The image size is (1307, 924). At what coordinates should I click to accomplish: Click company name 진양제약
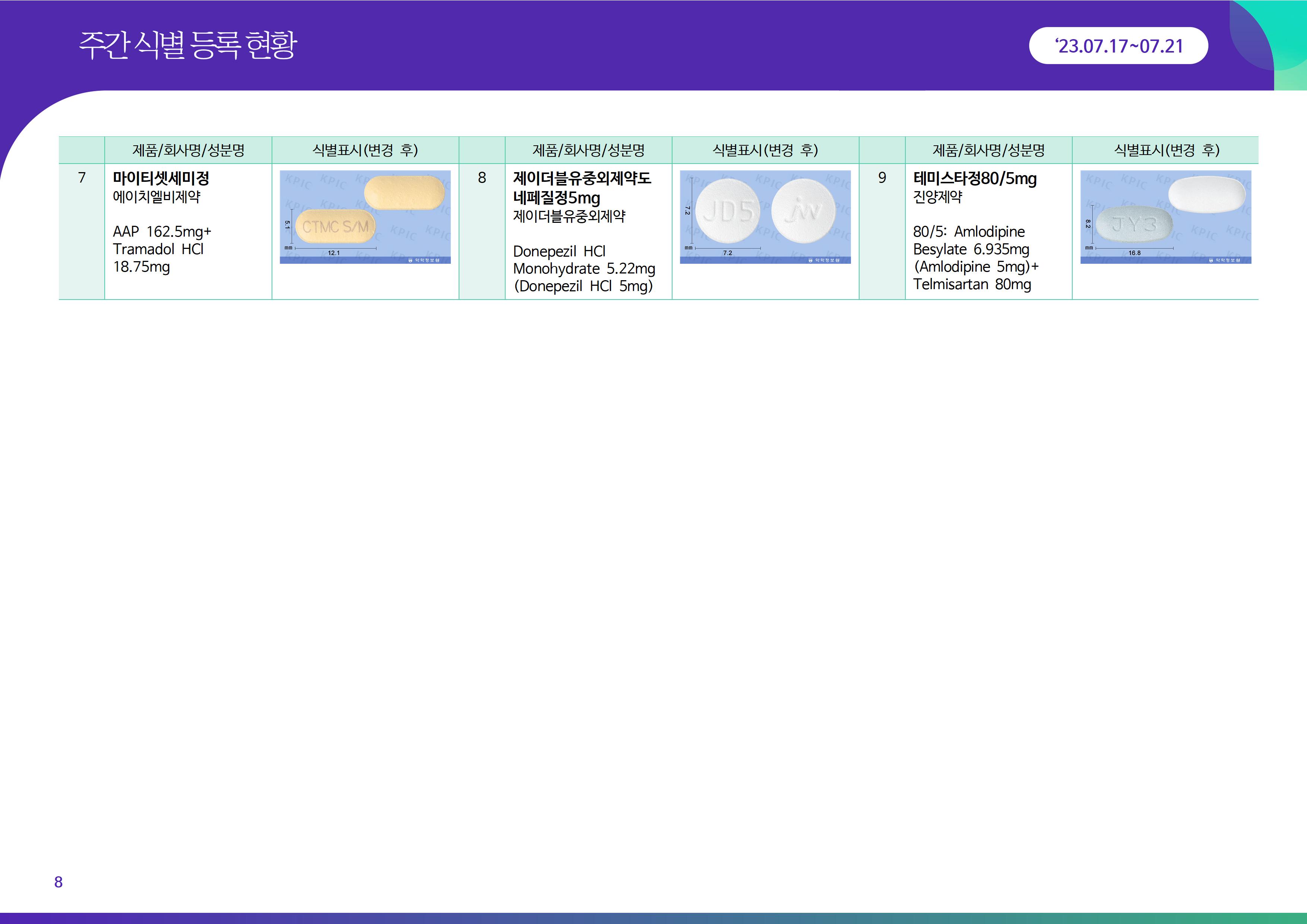[x=937, y=197]
